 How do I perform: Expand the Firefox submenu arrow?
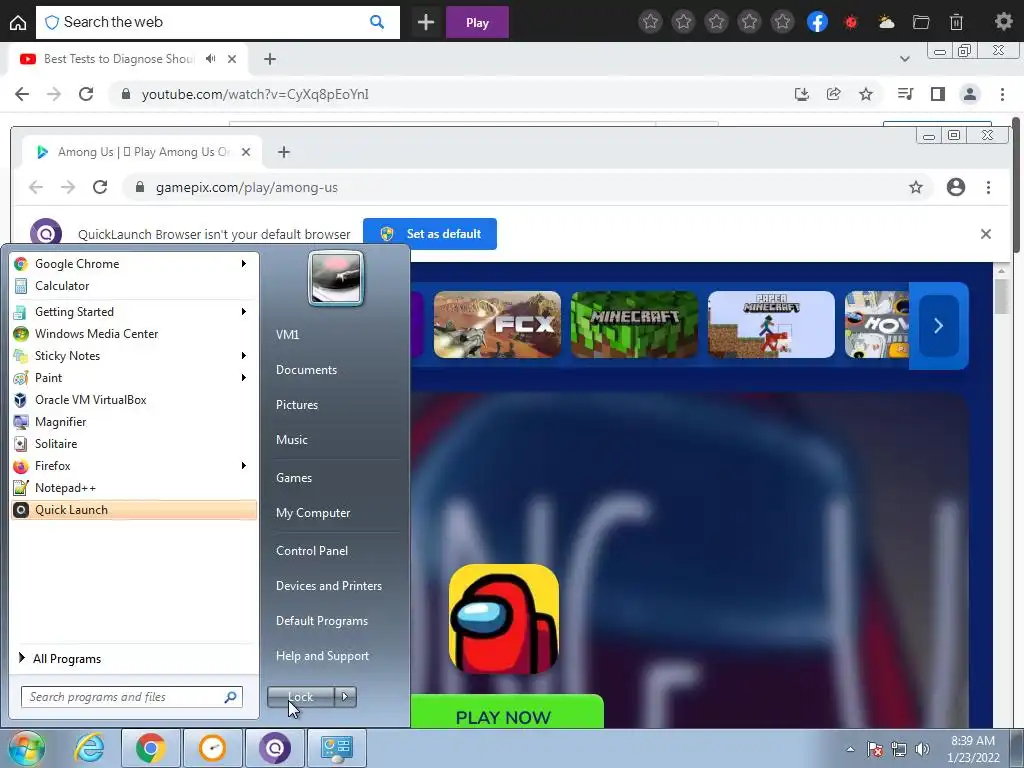point(244,466)
